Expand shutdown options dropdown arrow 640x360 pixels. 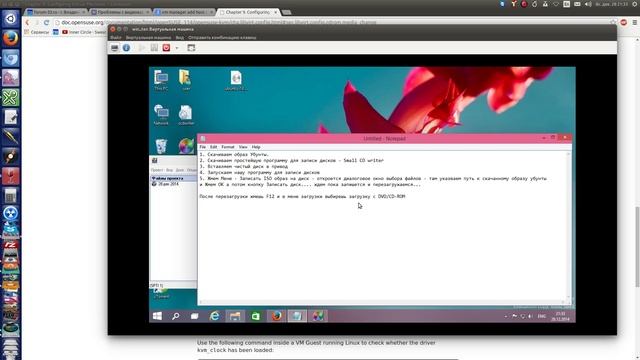click(x=177, y=48)
